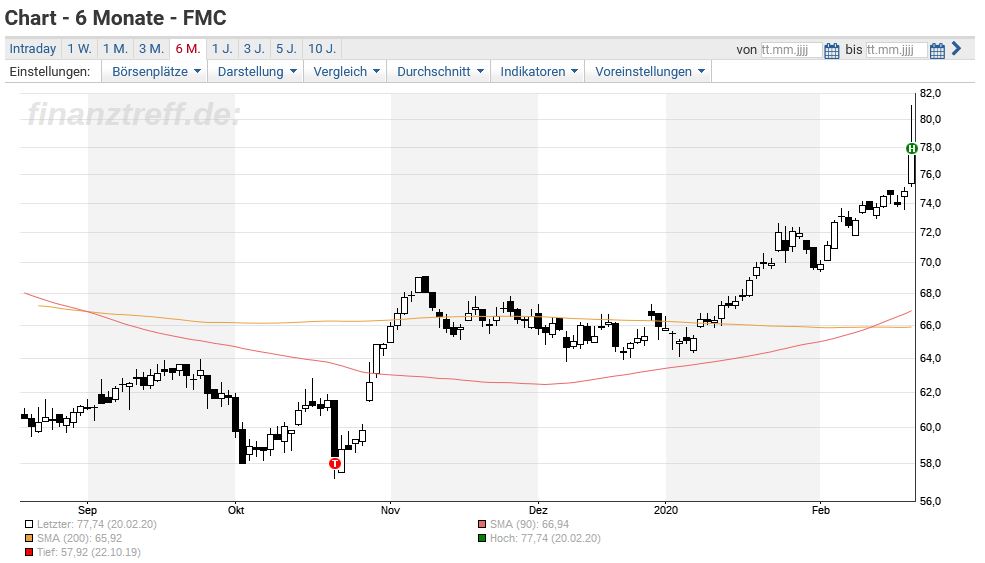985x563 pixels.
Task: Click the 'Chart - 6 Monate - FMC' heading
Action: (x=116, y=18)
